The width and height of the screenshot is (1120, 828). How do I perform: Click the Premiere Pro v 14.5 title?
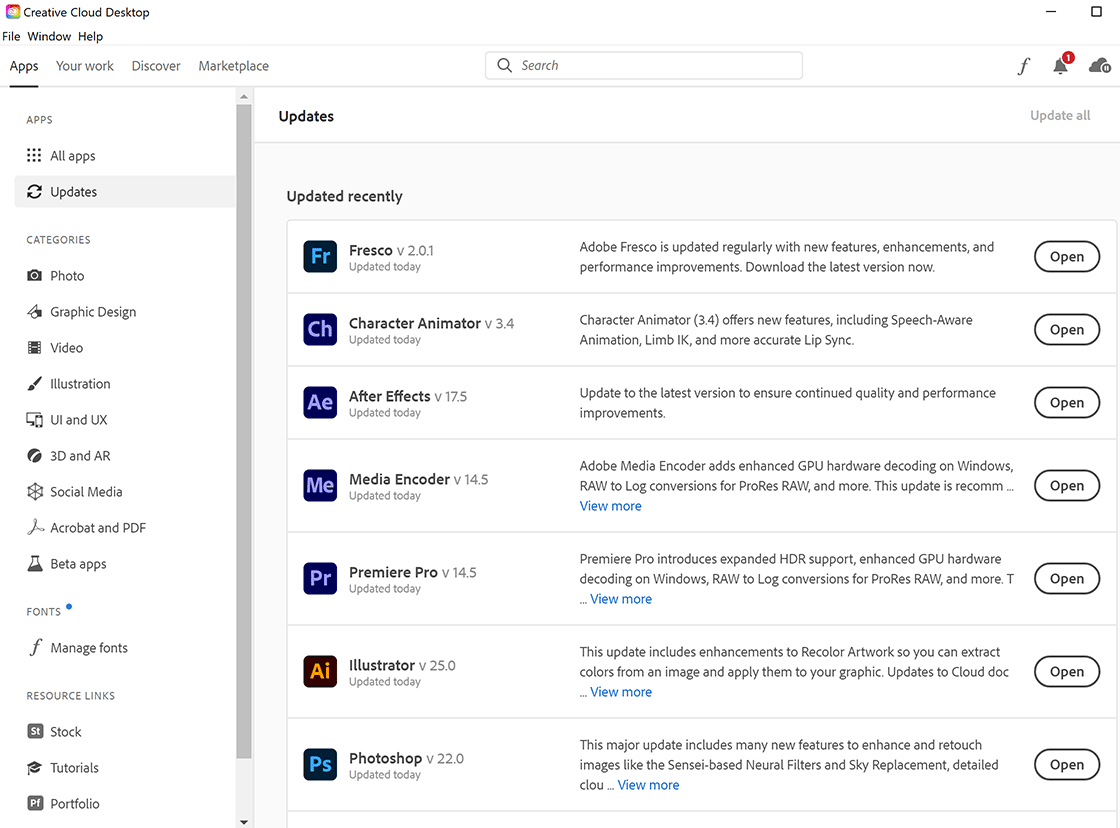tap(413, 572)
